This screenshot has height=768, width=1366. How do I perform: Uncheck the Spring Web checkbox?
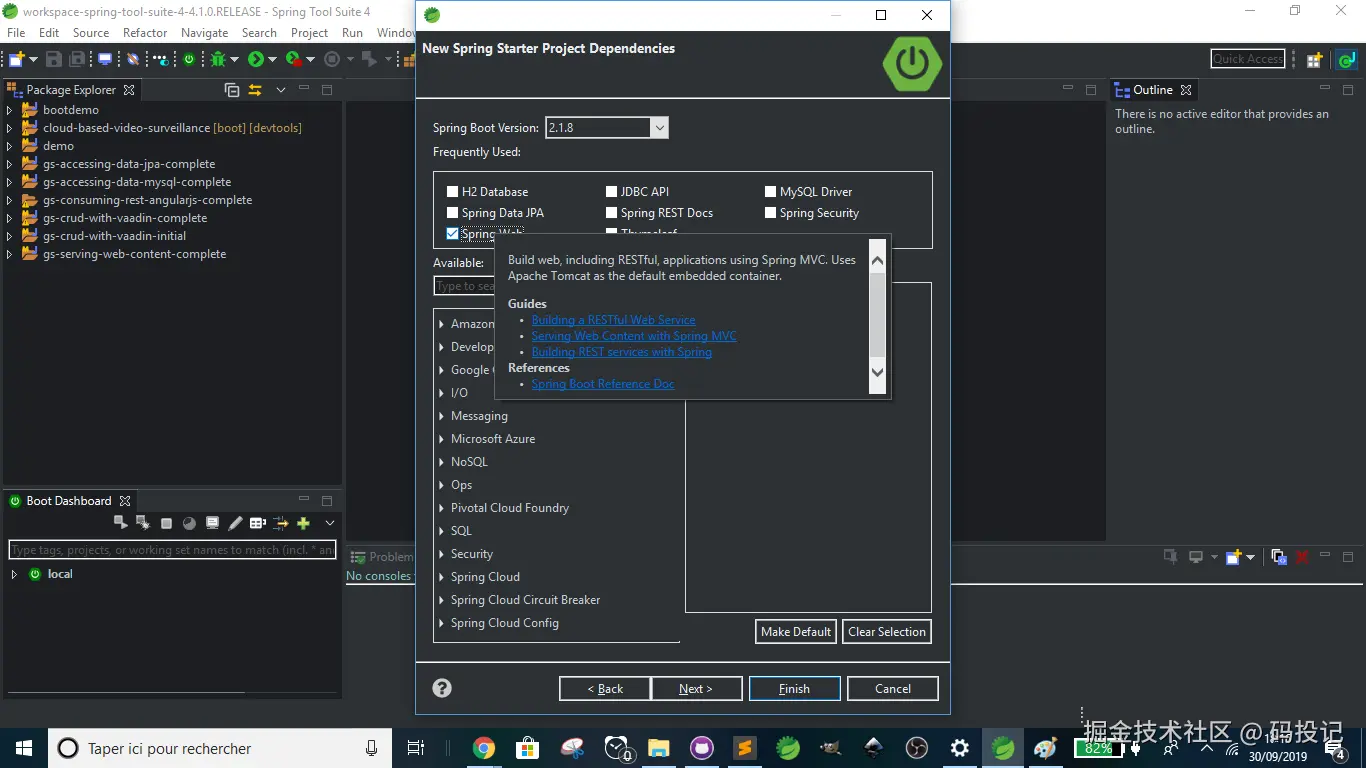point(453,234)
